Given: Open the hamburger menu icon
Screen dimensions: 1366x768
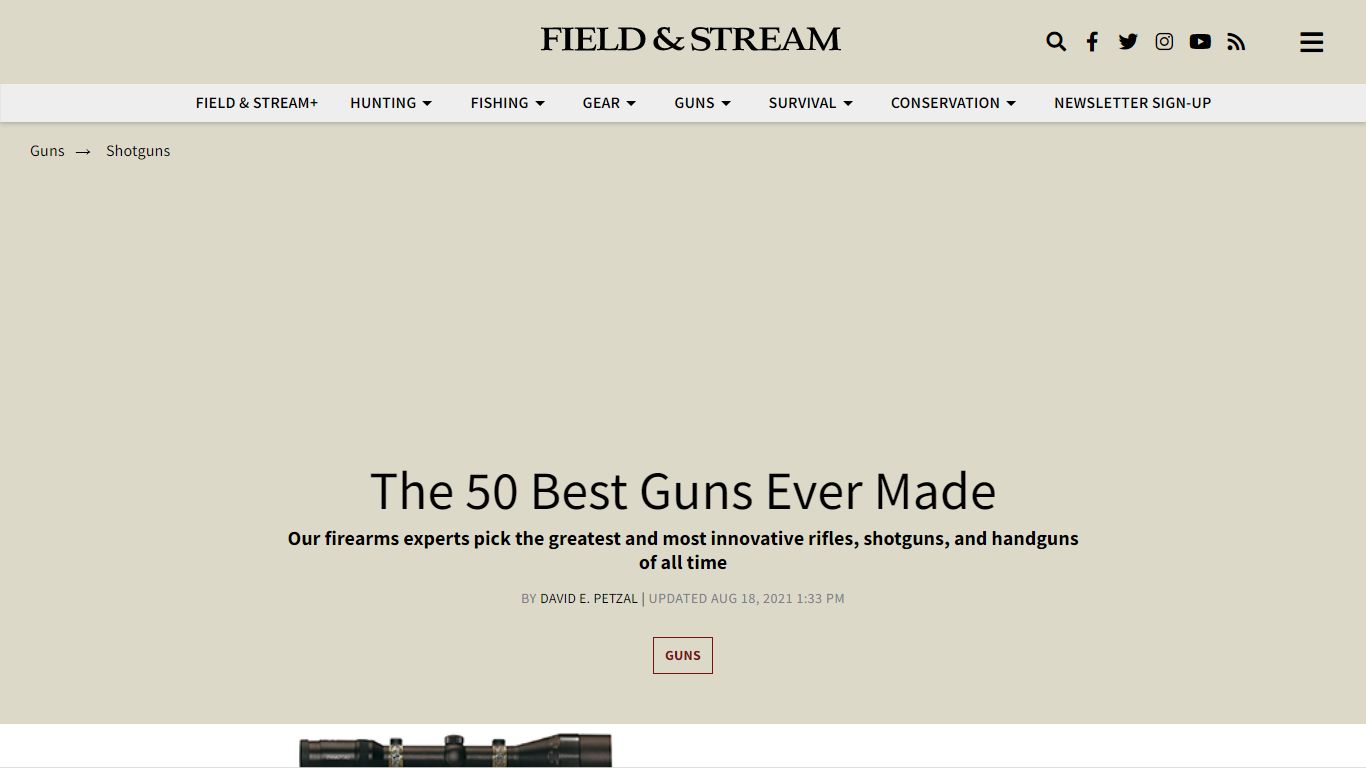Looking at the screenshot, I should 1311,42.
